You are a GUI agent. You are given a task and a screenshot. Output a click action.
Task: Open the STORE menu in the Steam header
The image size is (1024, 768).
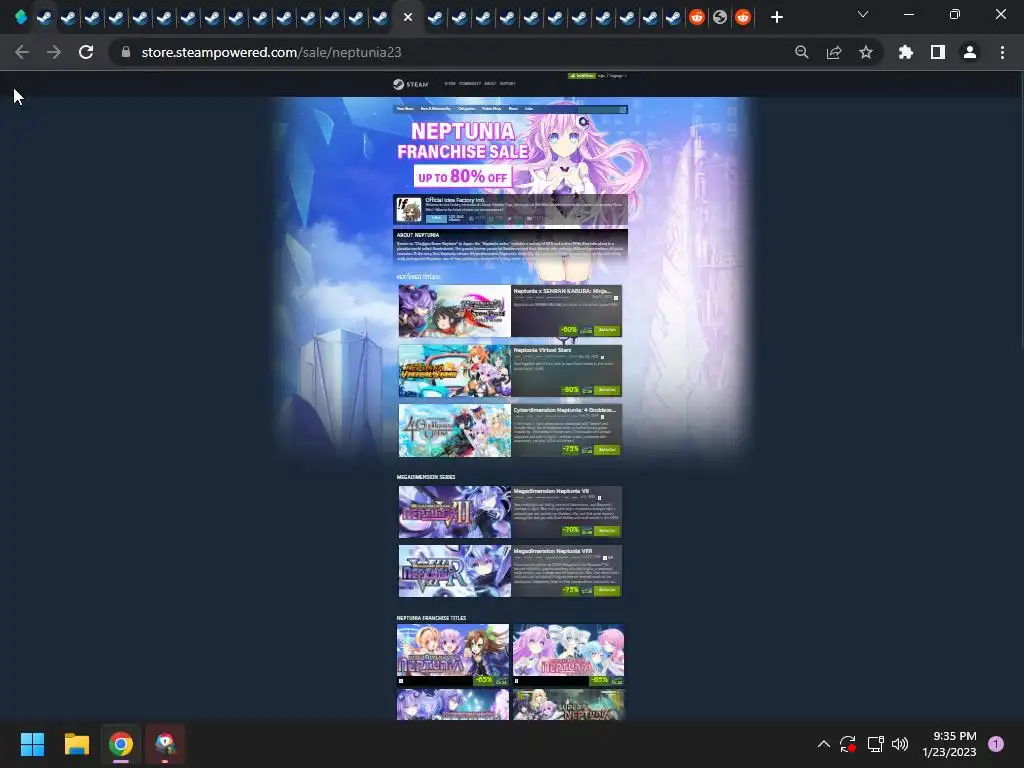450,84
